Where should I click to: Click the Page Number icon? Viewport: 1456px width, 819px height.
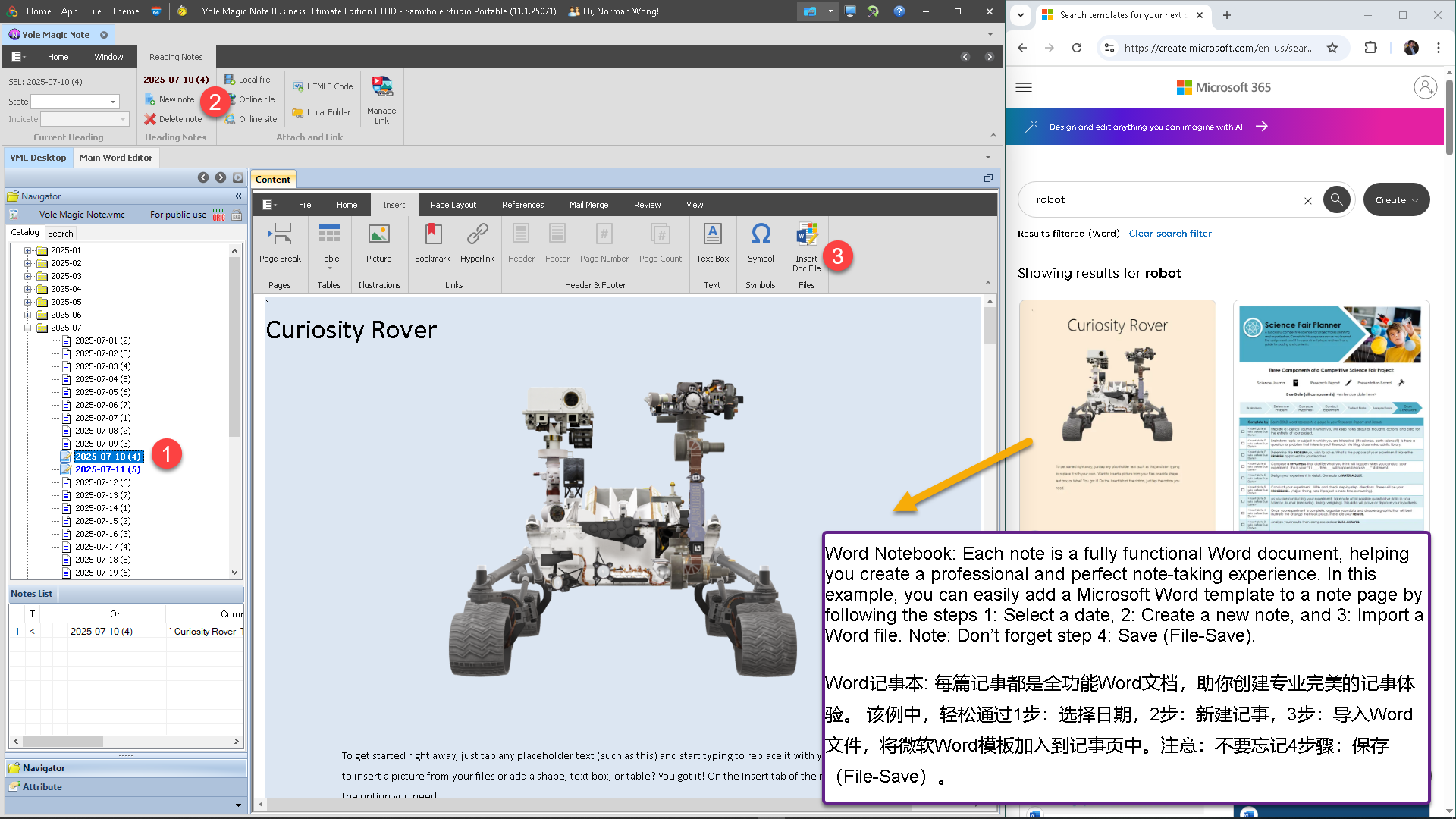click(x=604, y=234)
